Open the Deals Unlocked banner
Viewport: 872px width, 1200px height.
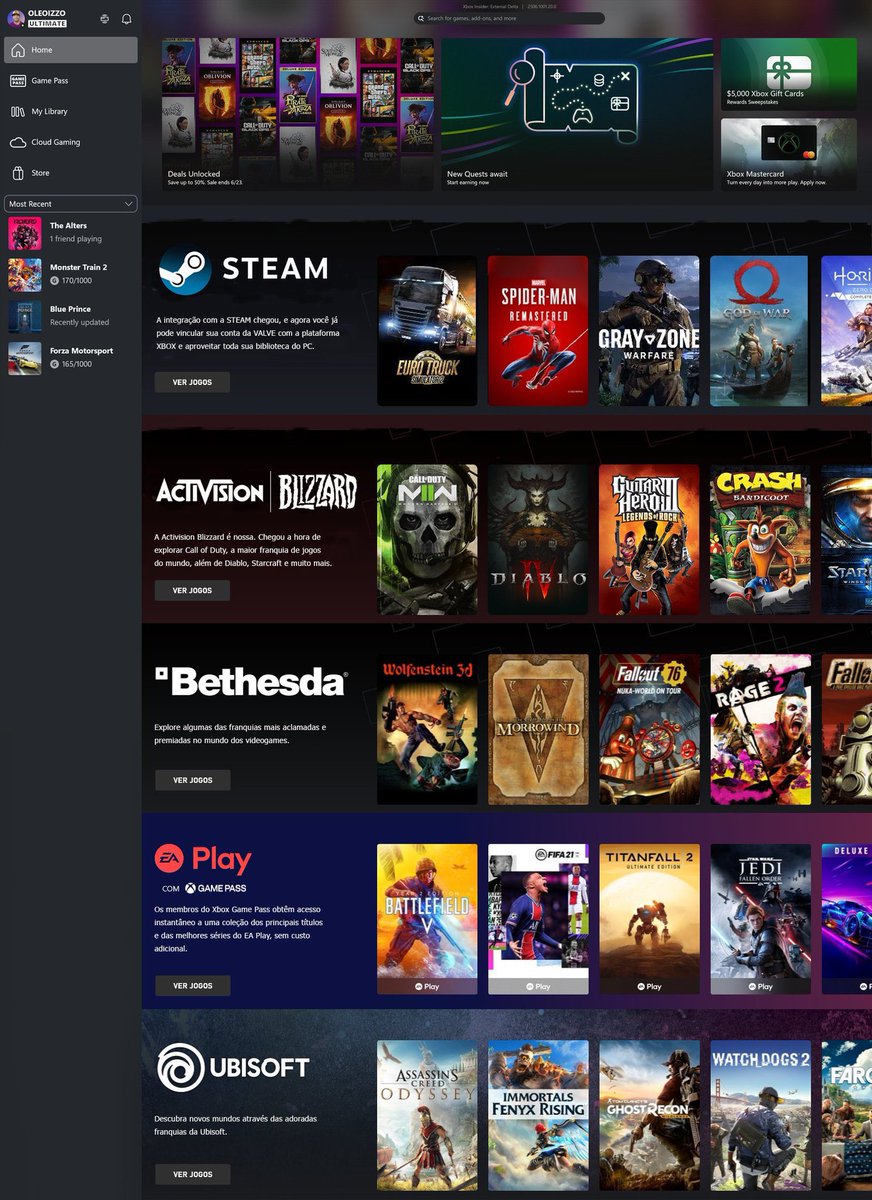click(x=298, y=115)
